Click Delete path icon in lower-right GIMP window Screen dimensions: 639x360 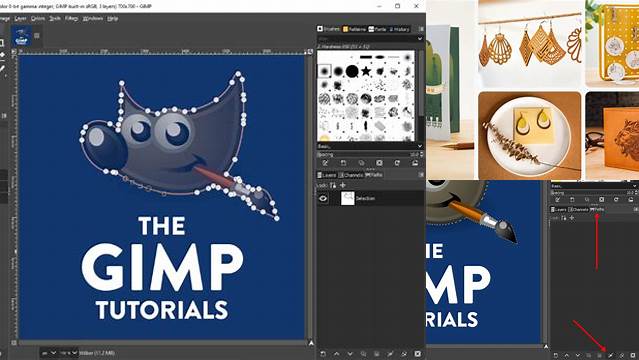(x=632, y=356)
